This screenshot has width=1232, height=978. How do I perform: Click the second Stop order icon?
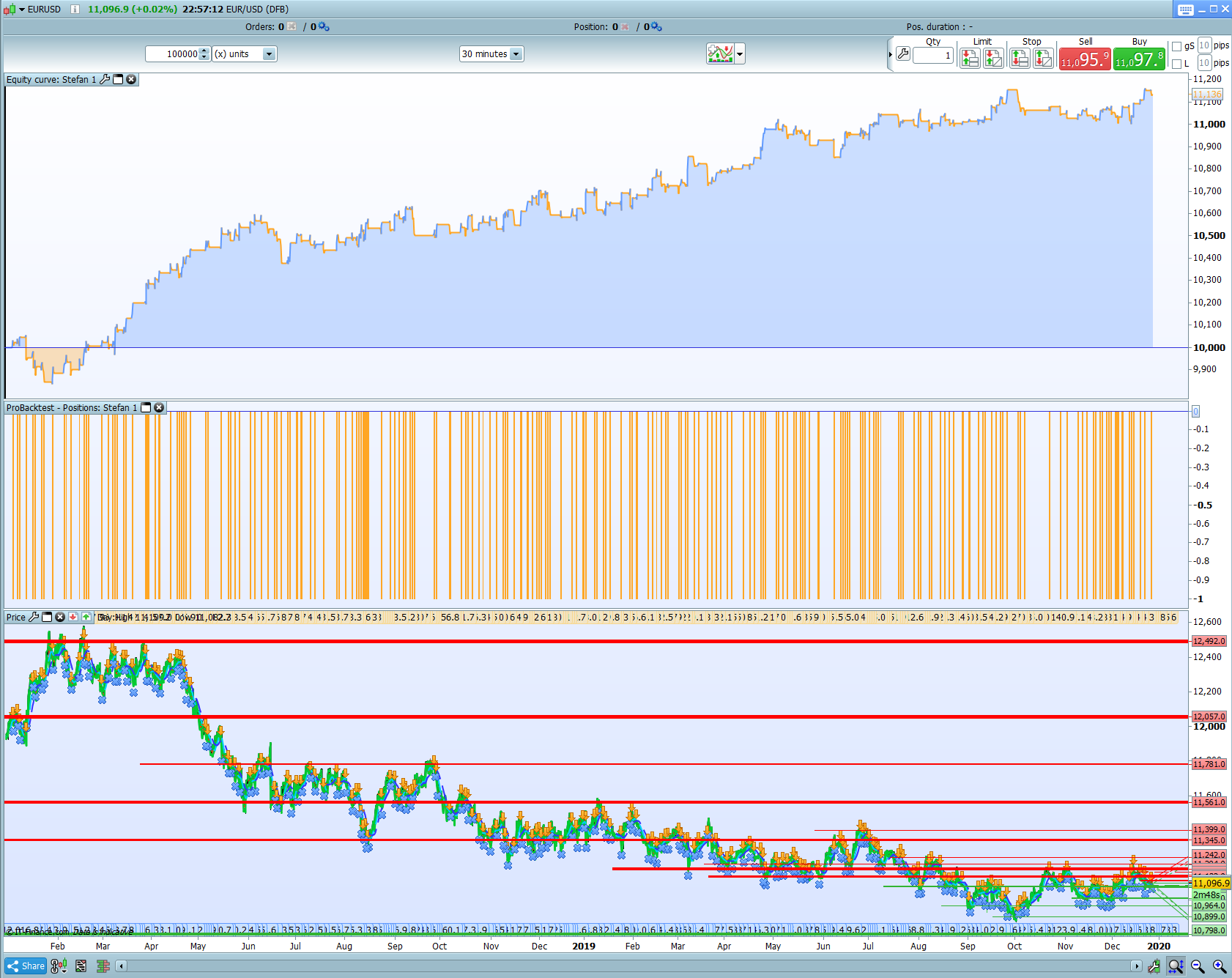coord(1043,58)
